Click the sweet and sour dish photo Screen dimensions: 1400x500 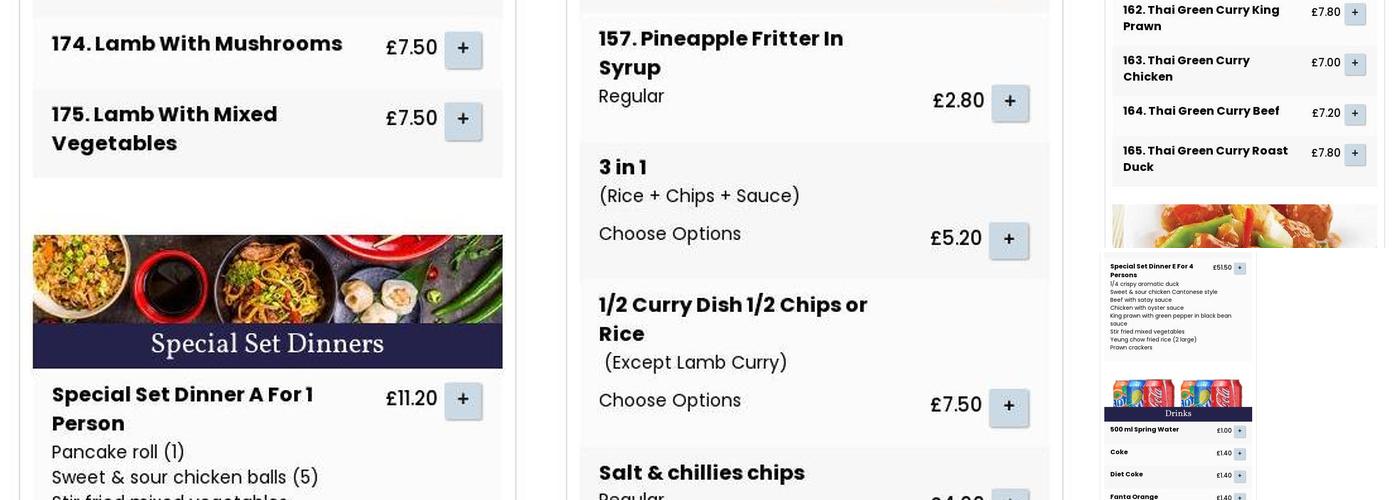1244,226
